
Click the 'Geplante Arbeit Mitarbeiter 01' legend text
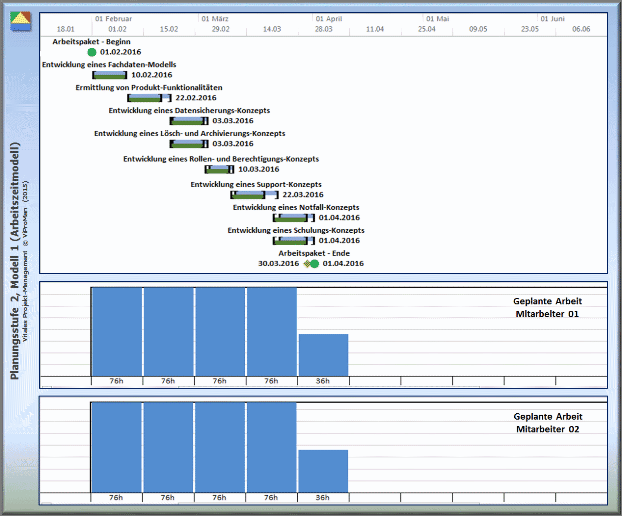[x=547, y=307]
